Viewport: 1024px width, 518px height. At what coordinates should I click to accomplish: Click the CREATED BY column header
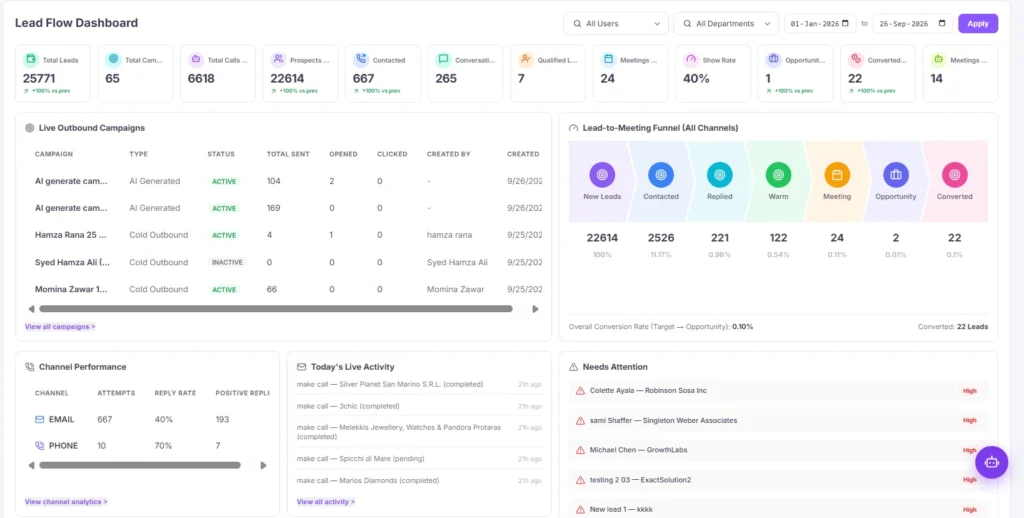click(x=449, y=154)
